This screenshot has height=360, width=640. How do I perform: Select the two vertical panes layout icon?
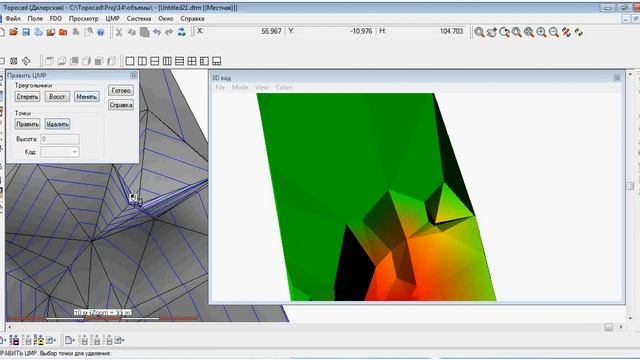142,61
